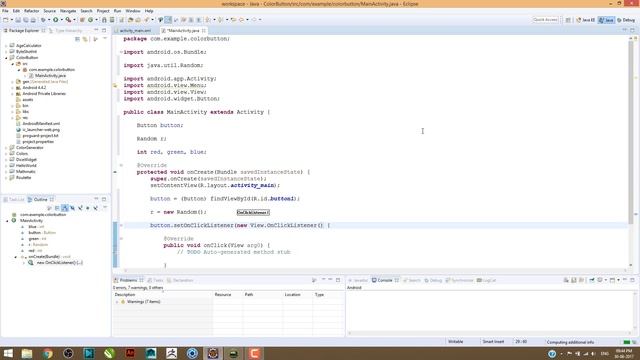Switch to the Task List tab
This screenshot has height=360, width=640.
click(14, 200)
